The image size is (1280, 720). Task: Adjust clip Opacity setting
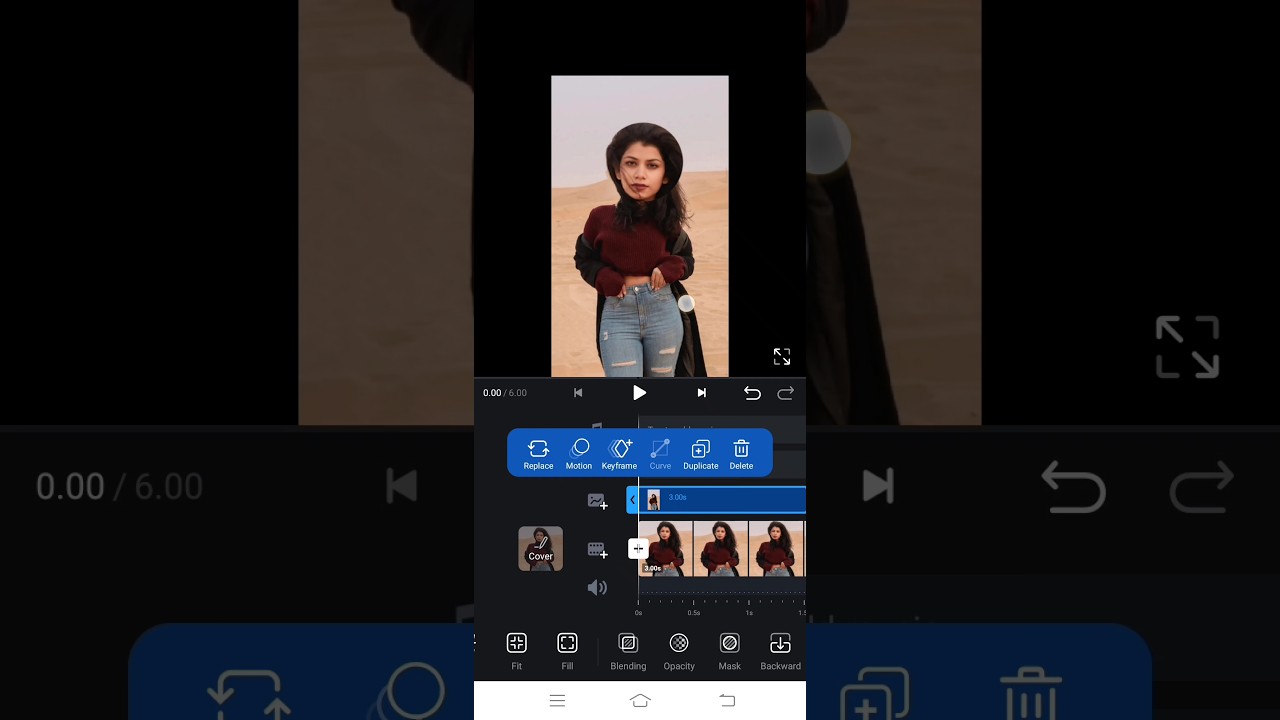pos(679,651)
